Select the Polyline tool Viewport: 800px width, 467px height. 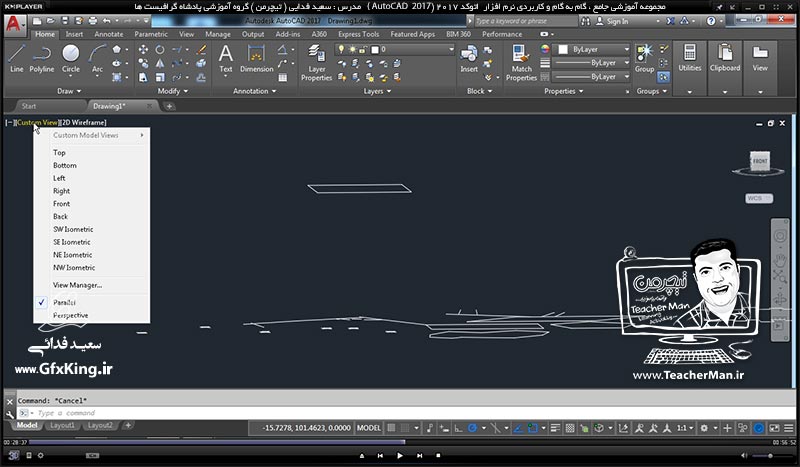point(41,58)
